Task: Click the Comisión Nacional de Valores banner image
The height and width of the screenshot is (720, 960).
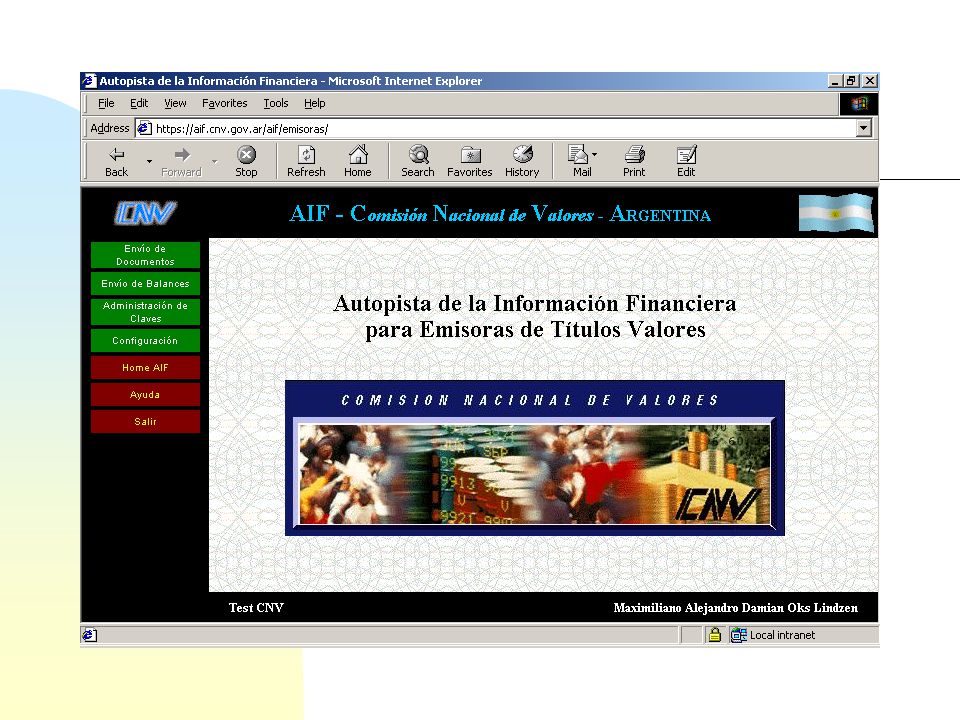Action: pyautogui.click(x=534, y=458)
